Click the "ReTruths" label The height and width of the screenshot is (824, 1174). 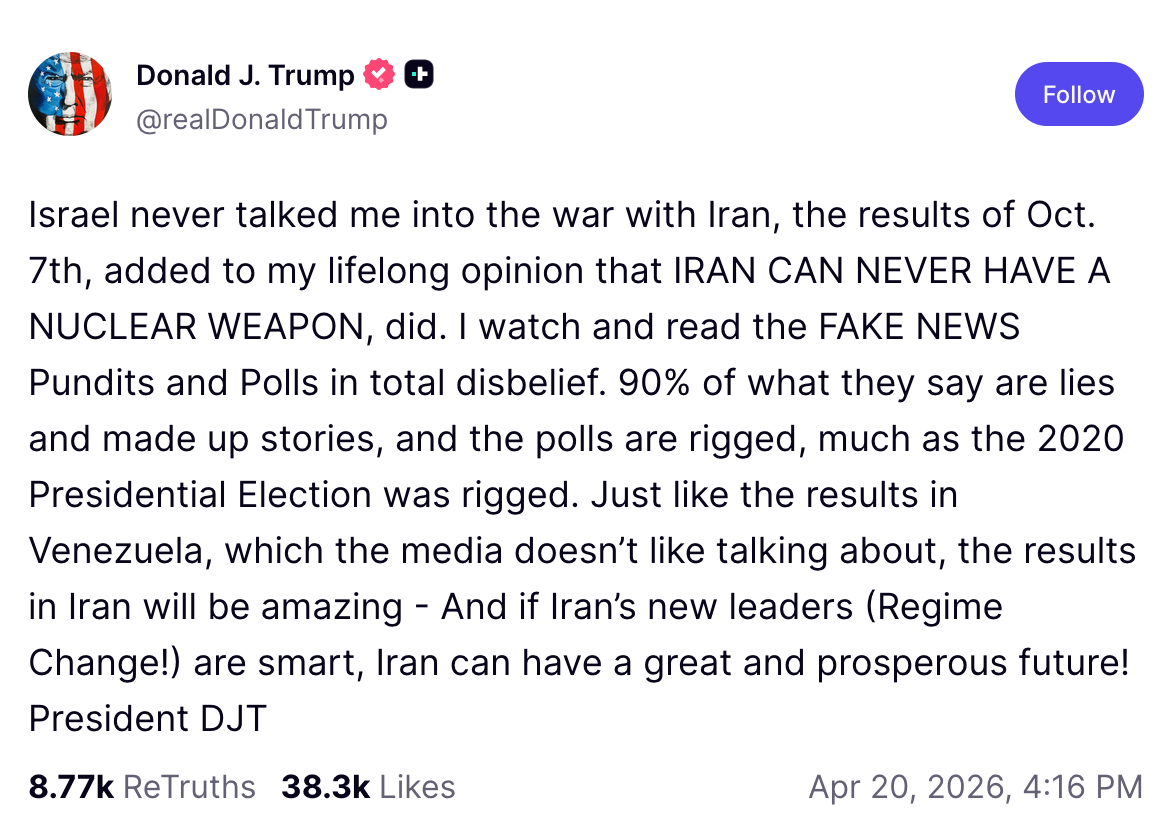pos(189,787)
